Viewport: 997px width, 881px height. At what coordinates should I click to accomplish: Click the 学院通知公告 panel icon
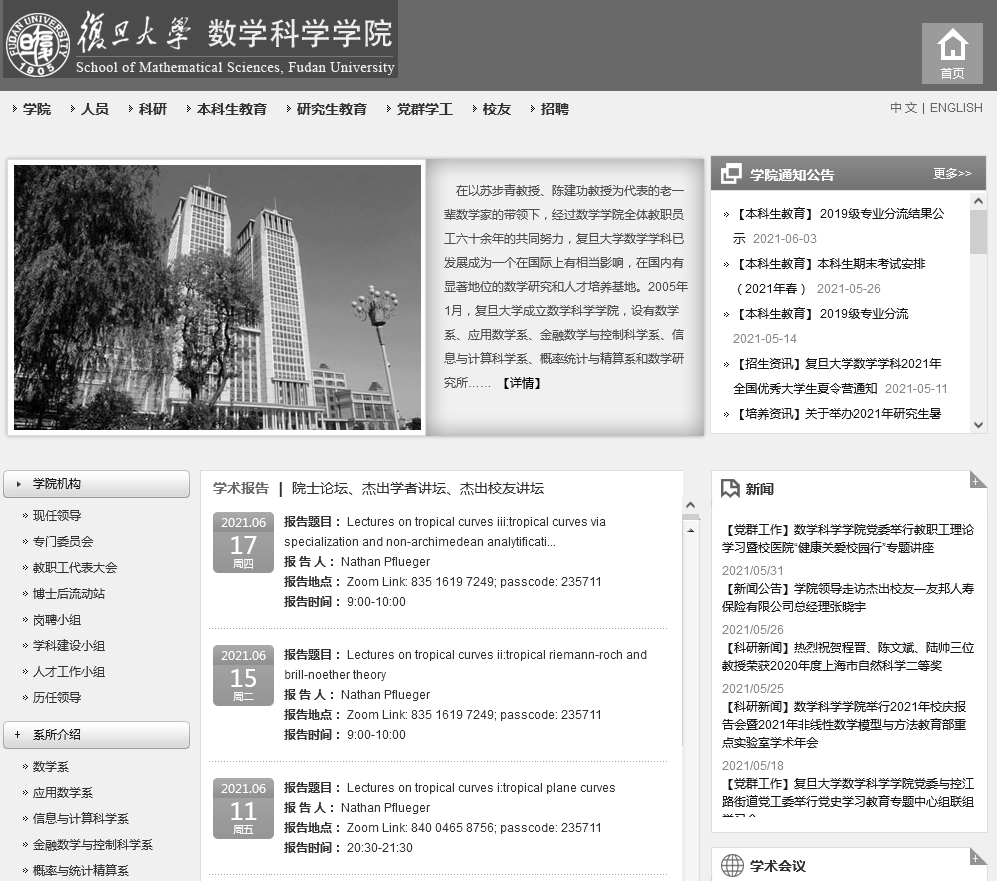731,174
